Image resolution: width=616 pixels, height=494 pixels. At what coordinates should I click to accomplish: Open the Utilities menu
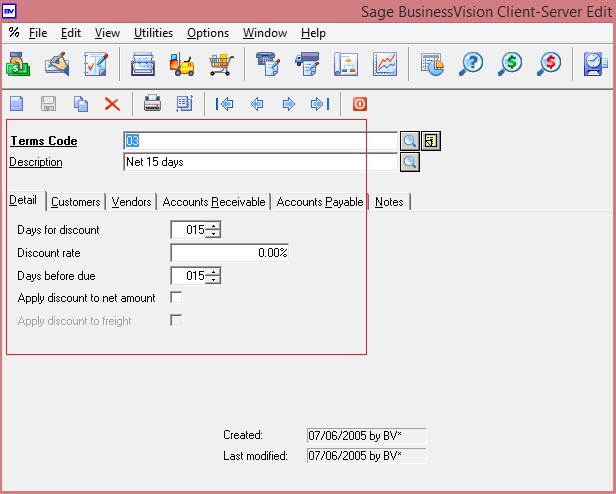click(153, 33)
